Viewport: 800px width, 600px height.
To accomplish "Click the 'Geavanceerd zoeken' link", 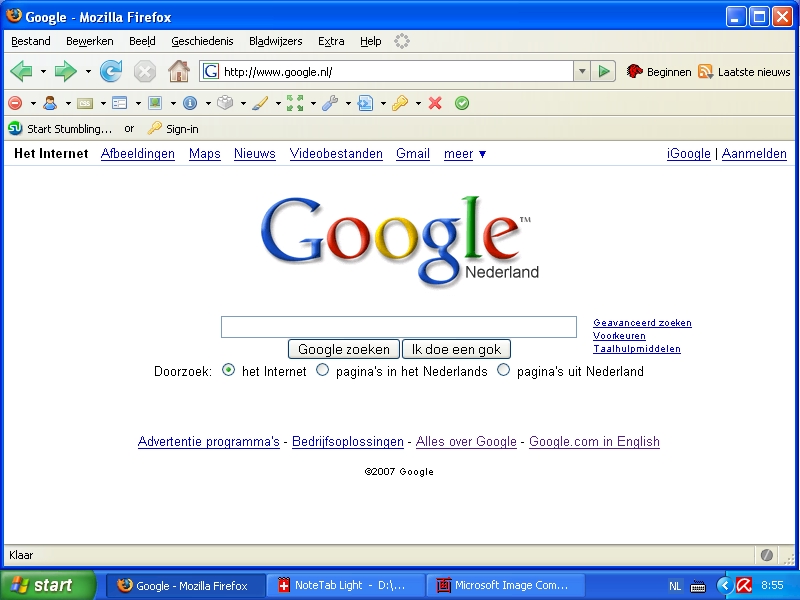I will click(642, 322).
